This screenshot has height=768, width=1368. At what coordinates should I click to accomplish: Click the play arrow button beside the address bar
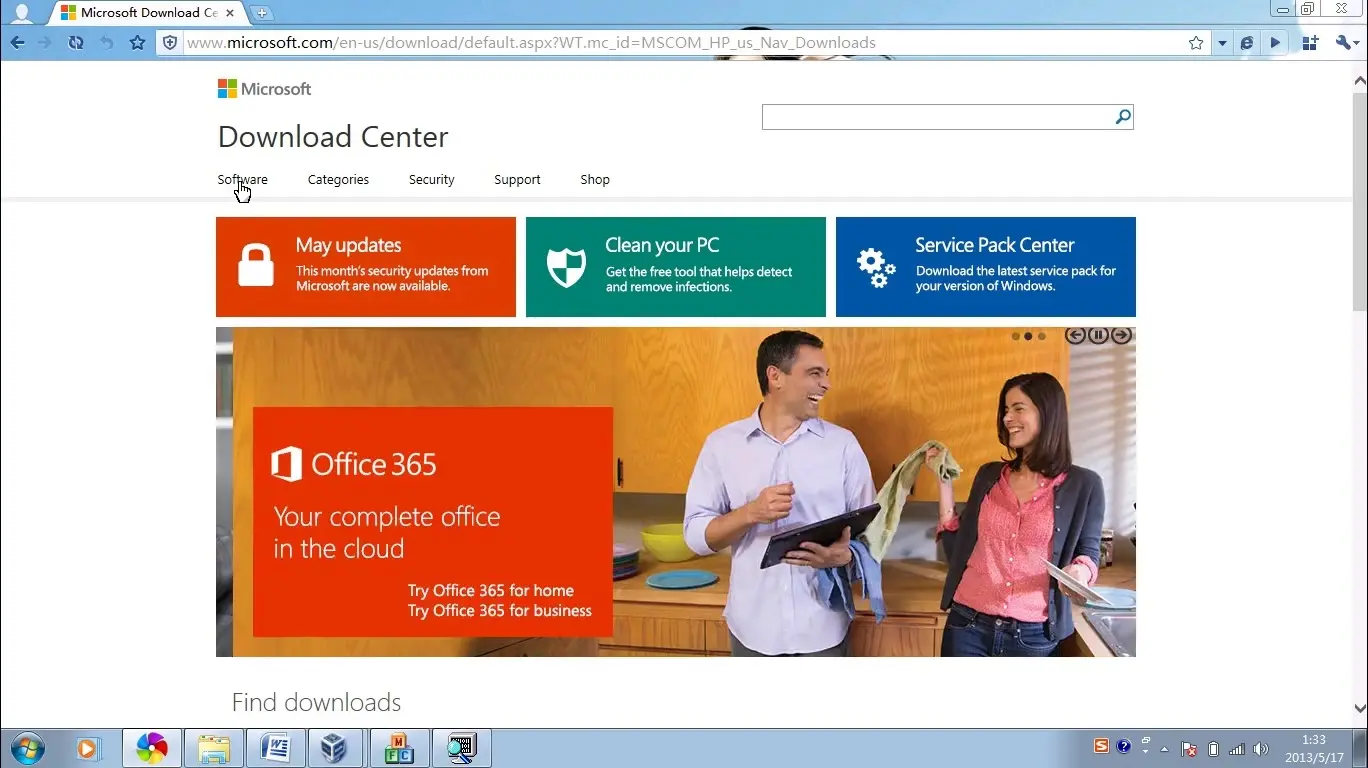(1275, 43)
